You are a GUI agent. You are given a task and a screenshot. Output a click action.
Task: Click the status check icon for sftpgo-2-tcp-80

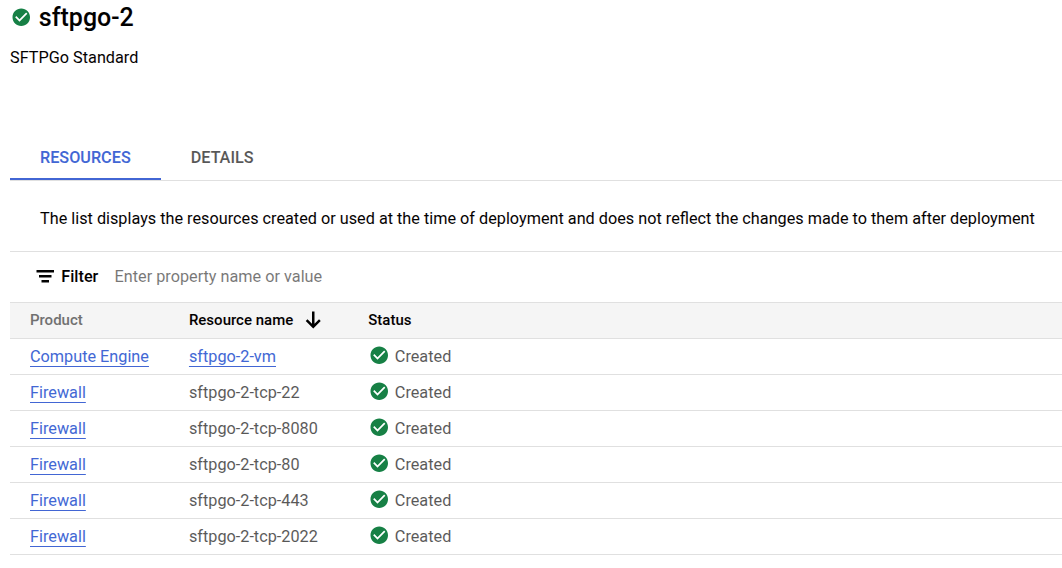(x=379, y=464)
